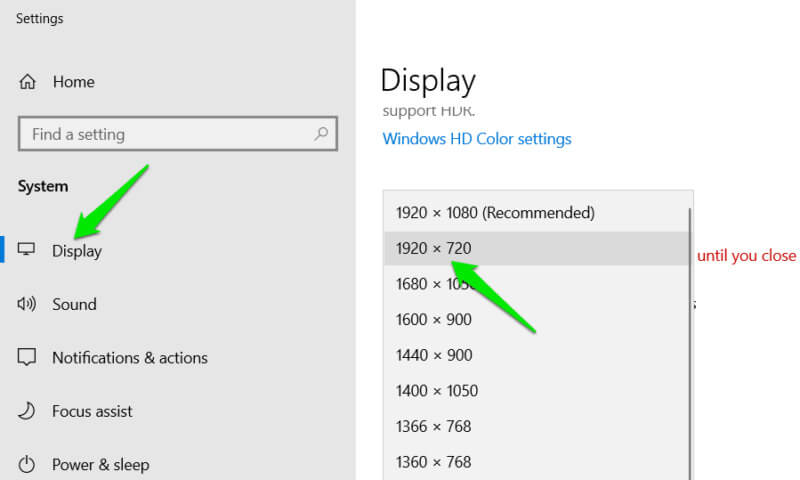Click the Home house icon
Viewport: 800px width, 480px height.
click(x=28, y=82)
